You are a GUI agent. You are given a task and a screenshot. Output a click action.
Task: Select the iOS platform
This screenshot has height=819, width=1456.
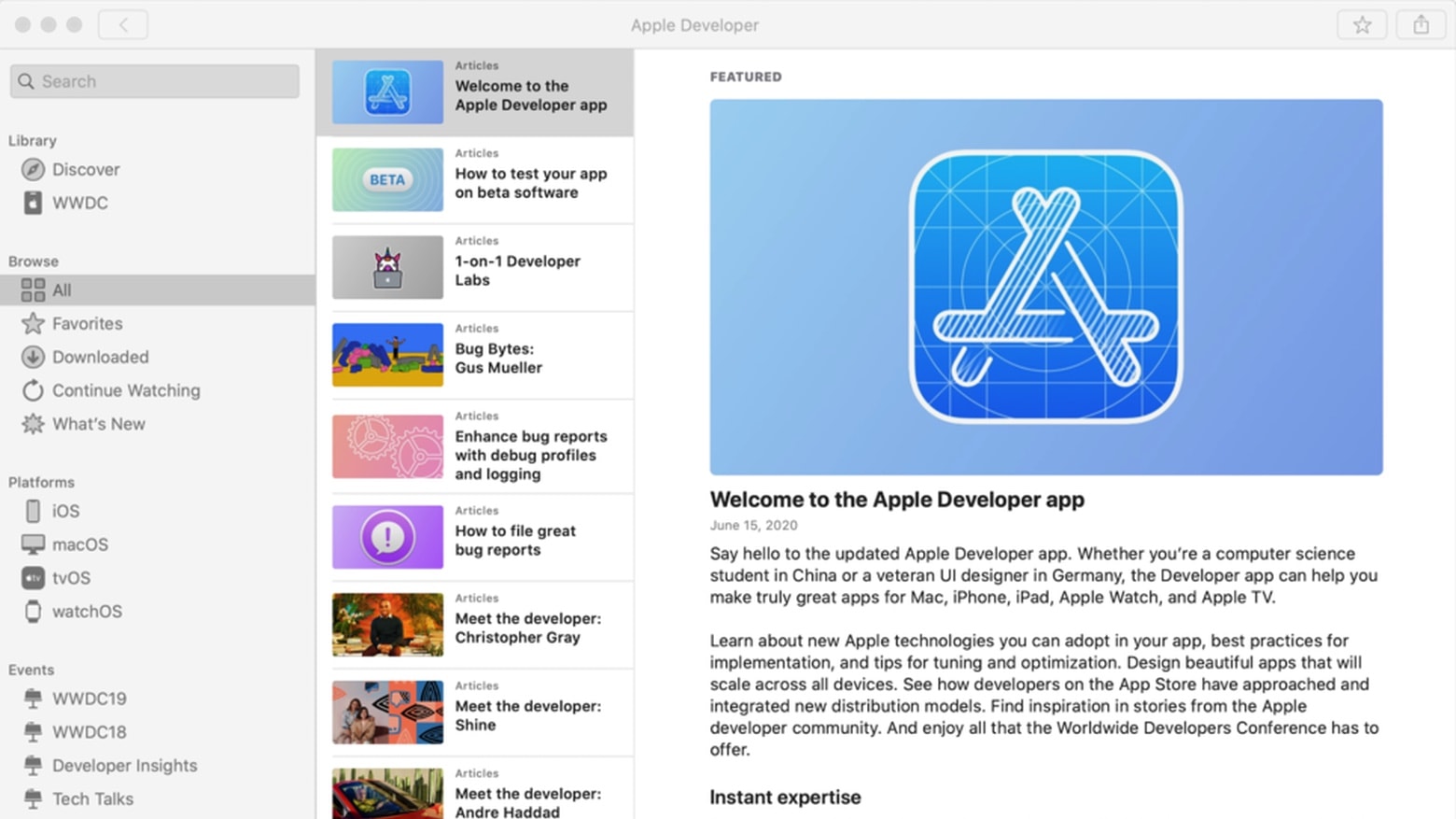click(63, 511)
